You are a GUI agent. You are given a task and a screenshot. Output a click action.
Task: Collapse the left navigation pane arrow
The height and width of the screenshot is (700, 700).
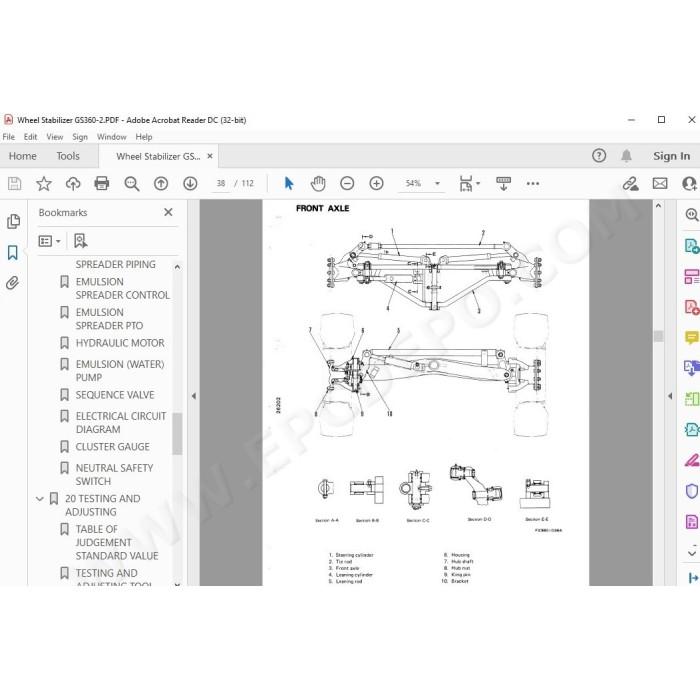coord(194,396)
